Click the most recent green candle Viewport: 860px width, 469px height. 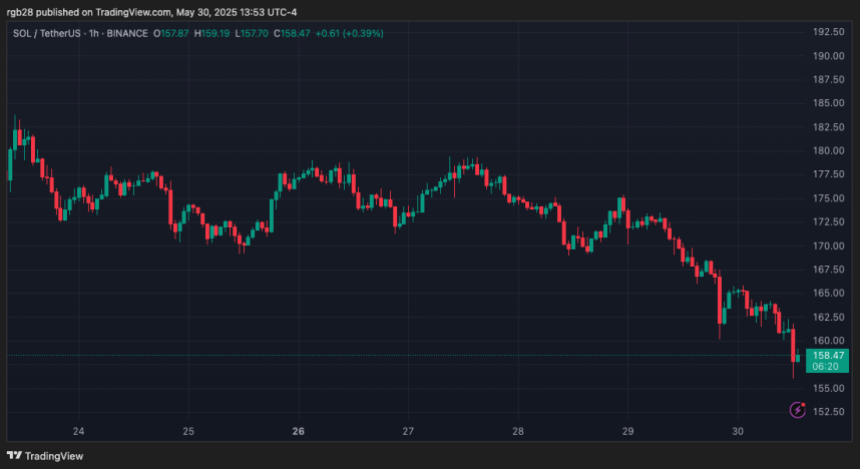(796, 357)
